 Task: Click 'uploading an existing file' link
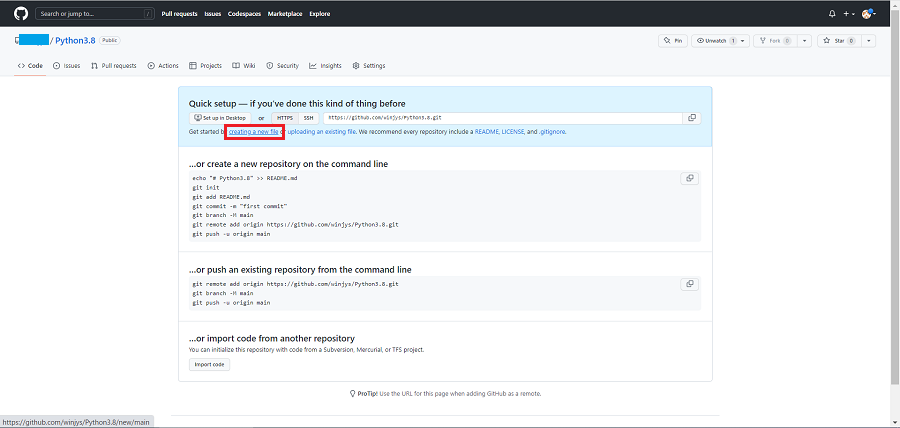tap(322, 131)
